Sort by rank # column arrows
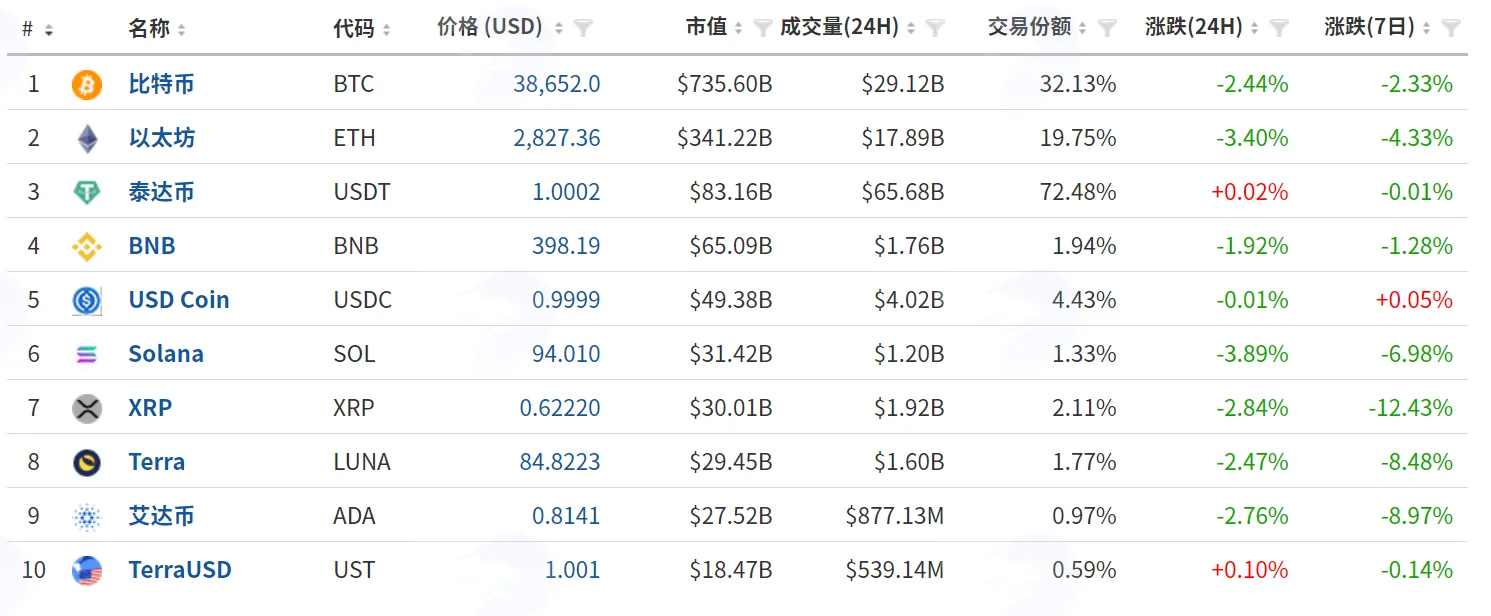 [x=49, y=30]
